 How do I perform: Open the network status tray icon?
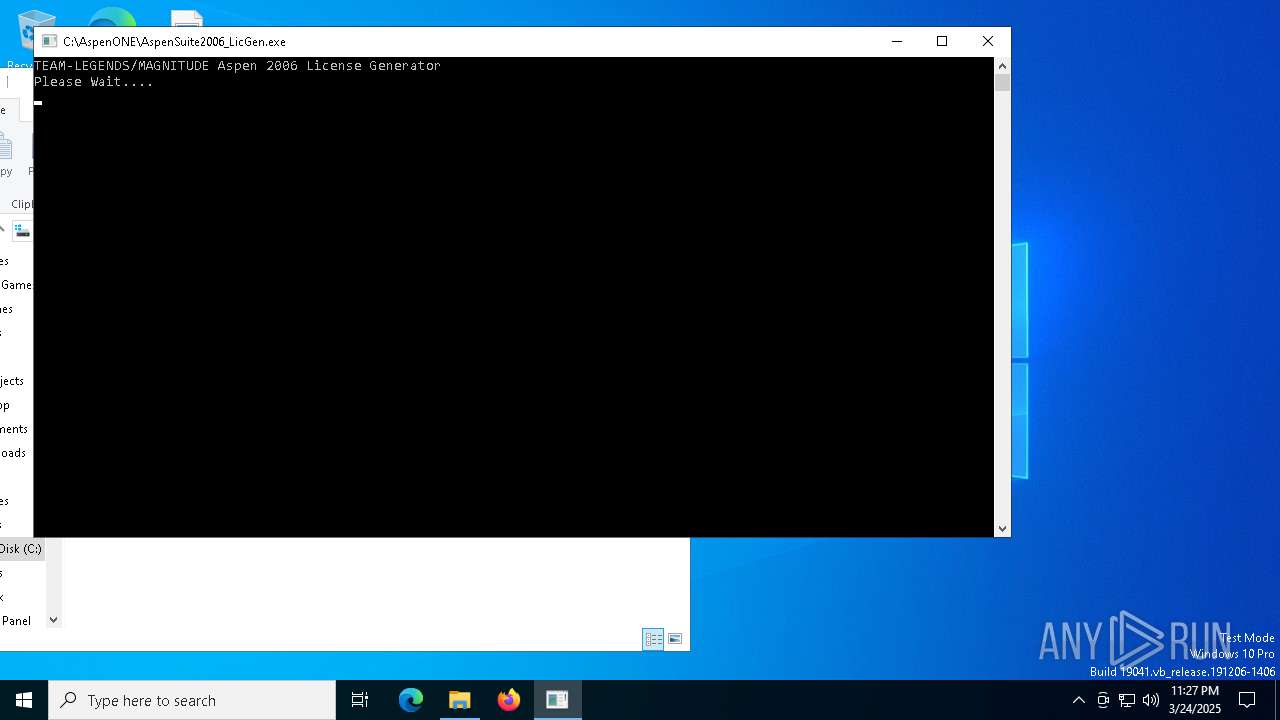pyautogui.click(x=1127, y=700)
